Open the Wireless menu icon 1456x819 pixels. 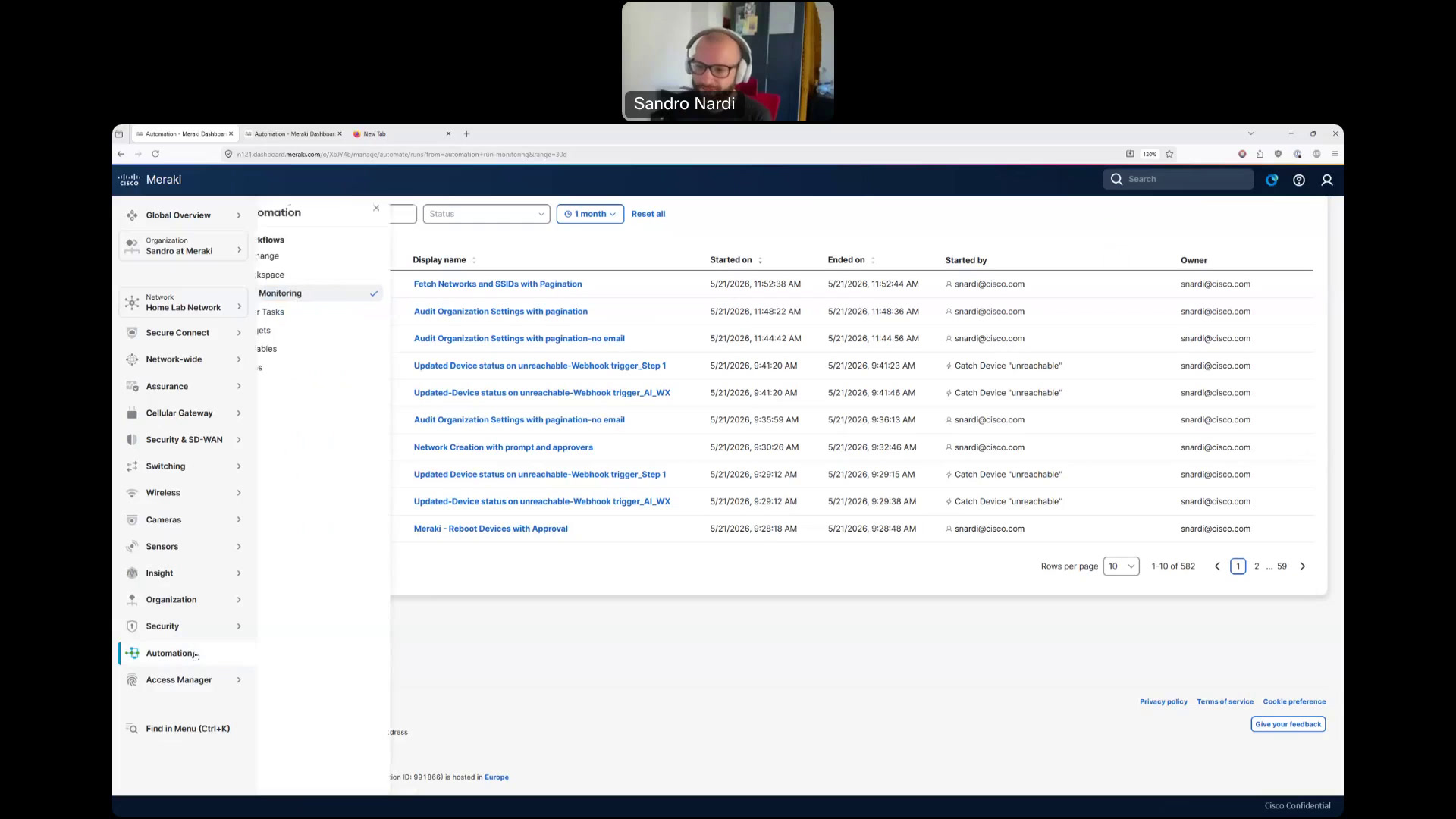pos(132,493)
